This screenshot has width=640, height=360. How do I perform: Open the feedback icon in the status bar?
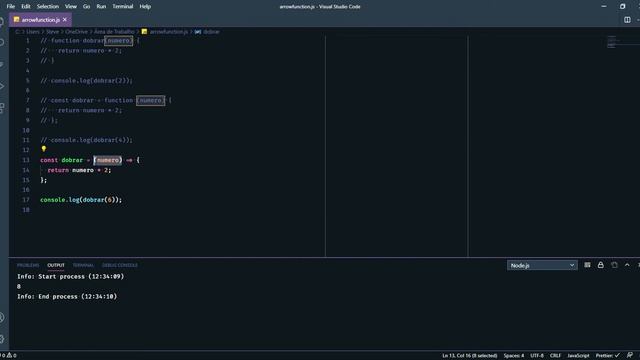coord(630,356)
